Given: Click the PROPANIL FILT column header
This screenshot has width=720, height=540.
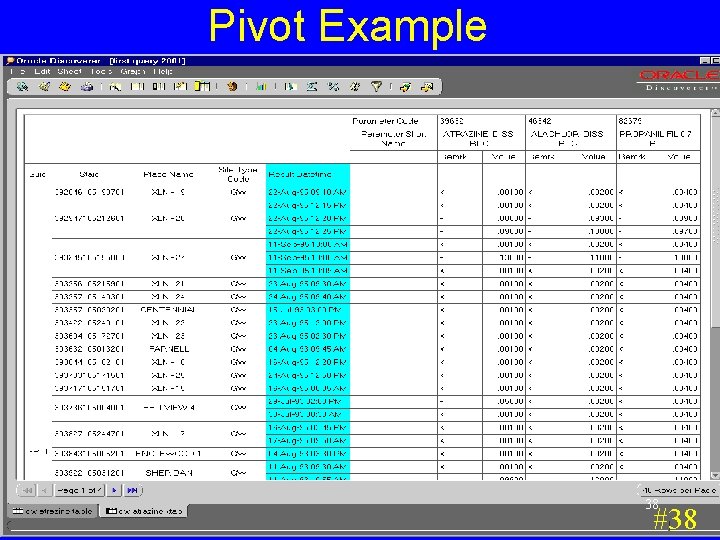Looking at the screenshot, I should point(655,139).
